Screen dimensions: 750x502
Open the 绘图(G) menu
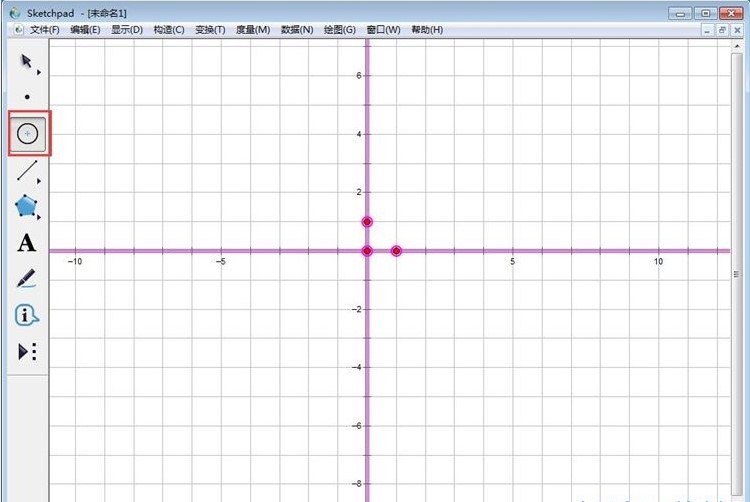point(340,30)
